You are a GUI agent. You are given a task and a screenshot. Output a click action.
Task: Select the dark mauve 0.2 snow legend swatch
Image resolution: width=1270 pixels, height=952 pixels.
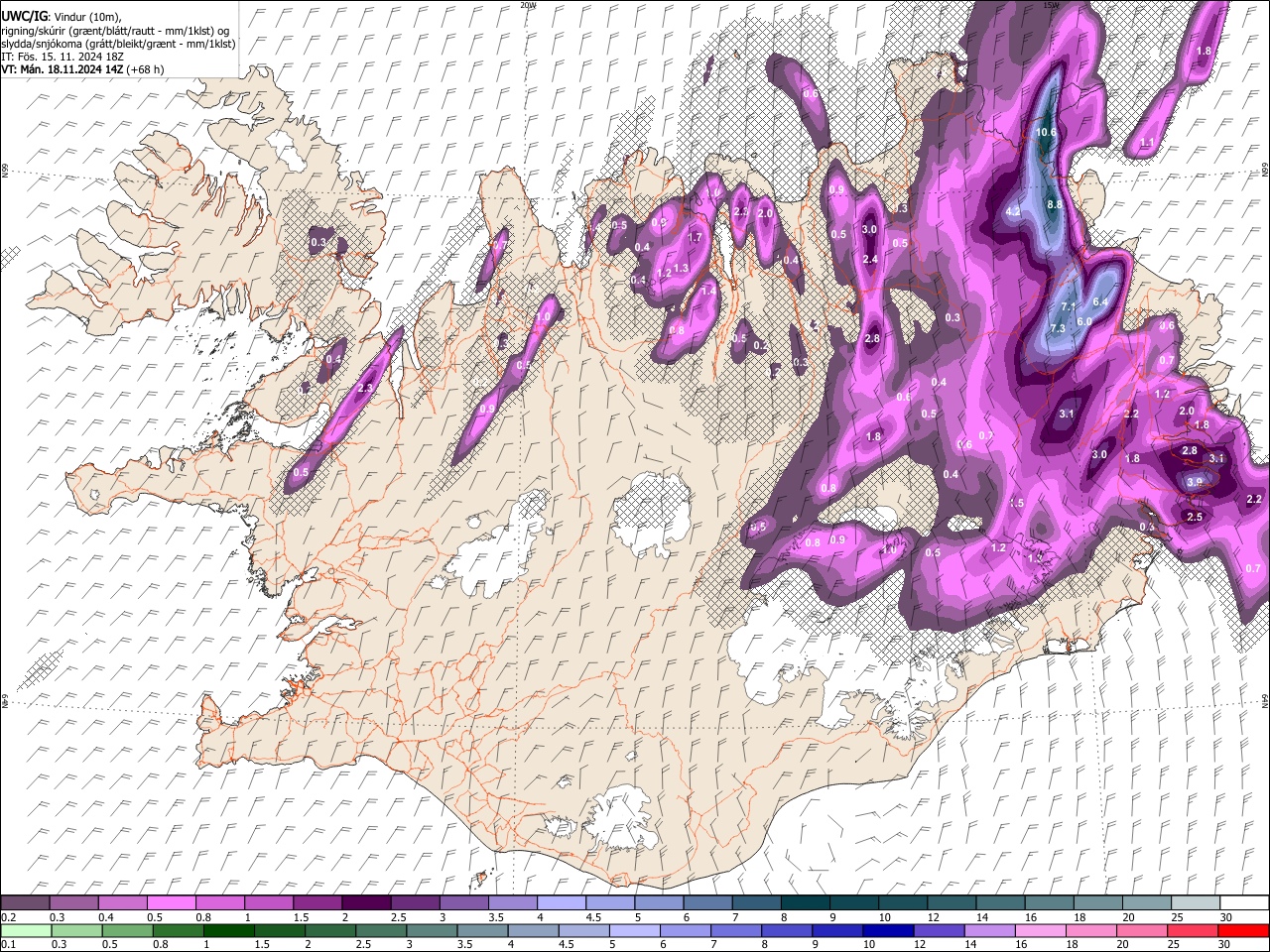(25, 903)
